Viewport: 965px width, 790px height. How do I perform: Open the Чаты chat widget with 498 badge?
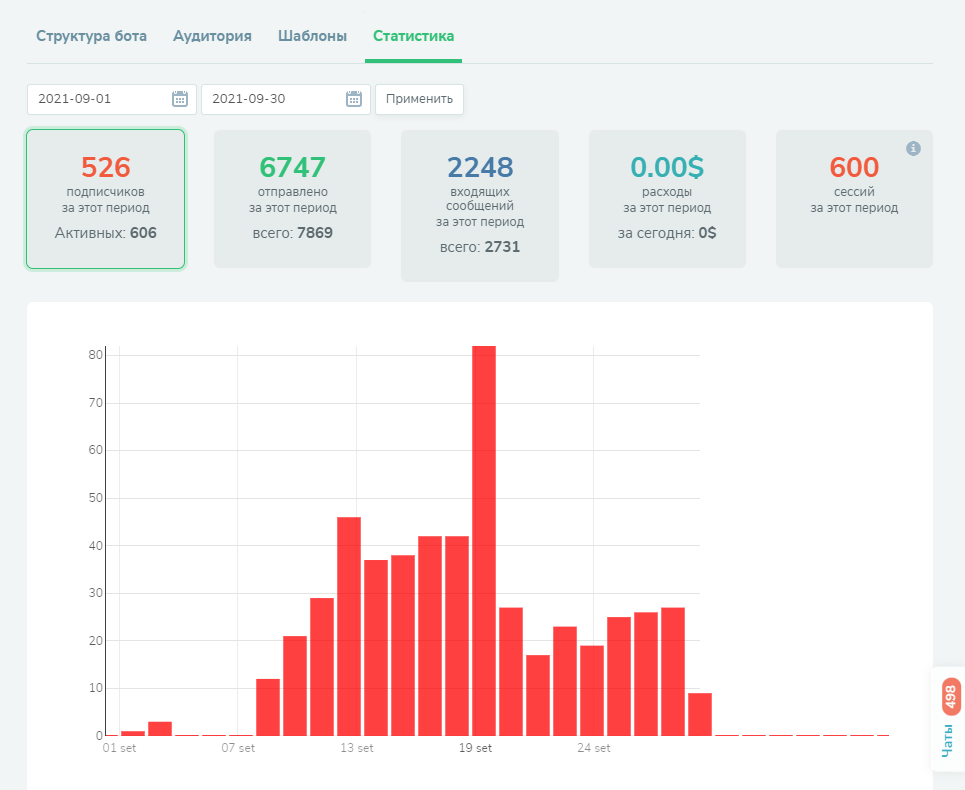[948, 719]
